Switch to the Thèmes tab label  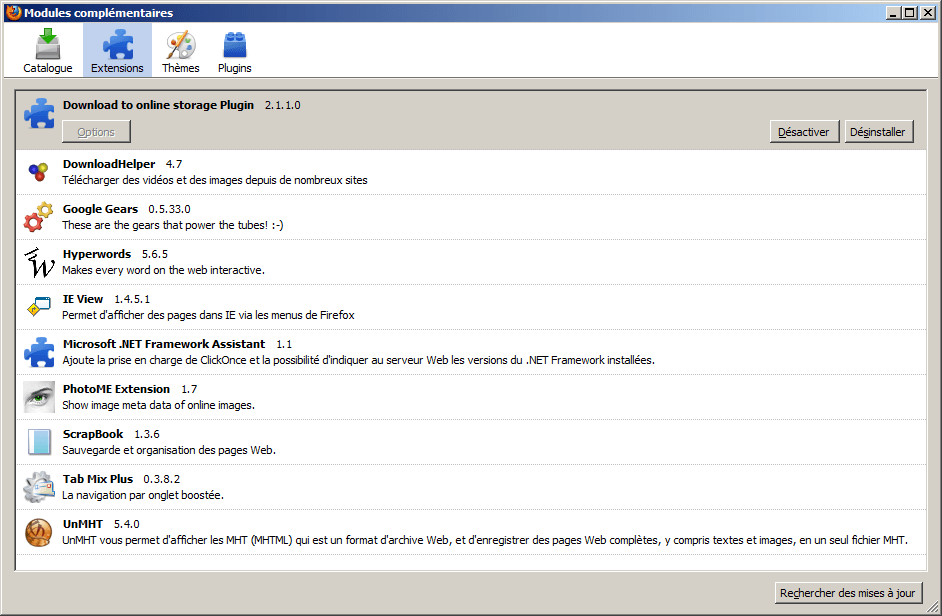181,68
